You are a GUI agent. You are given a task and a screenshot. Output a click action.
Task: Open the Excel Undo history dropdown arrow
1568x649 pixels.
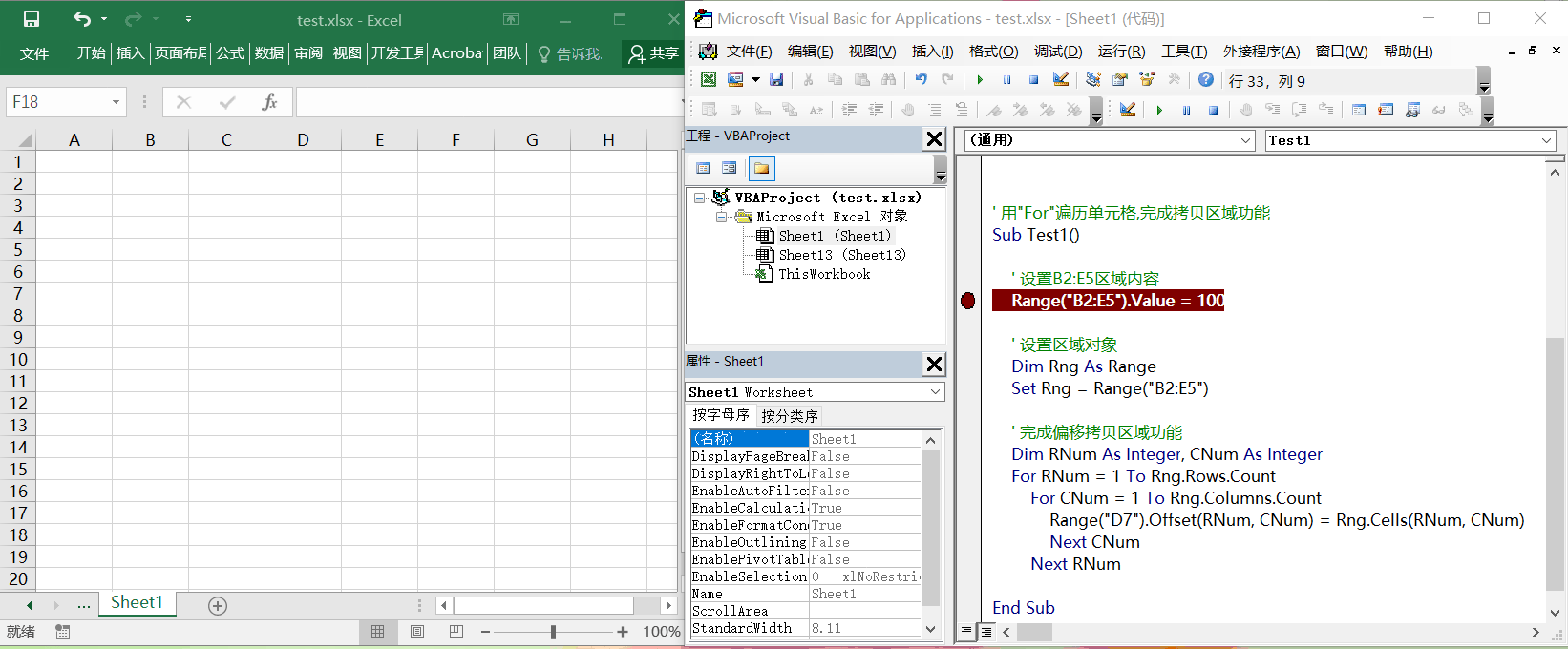[x=103, y=19]
